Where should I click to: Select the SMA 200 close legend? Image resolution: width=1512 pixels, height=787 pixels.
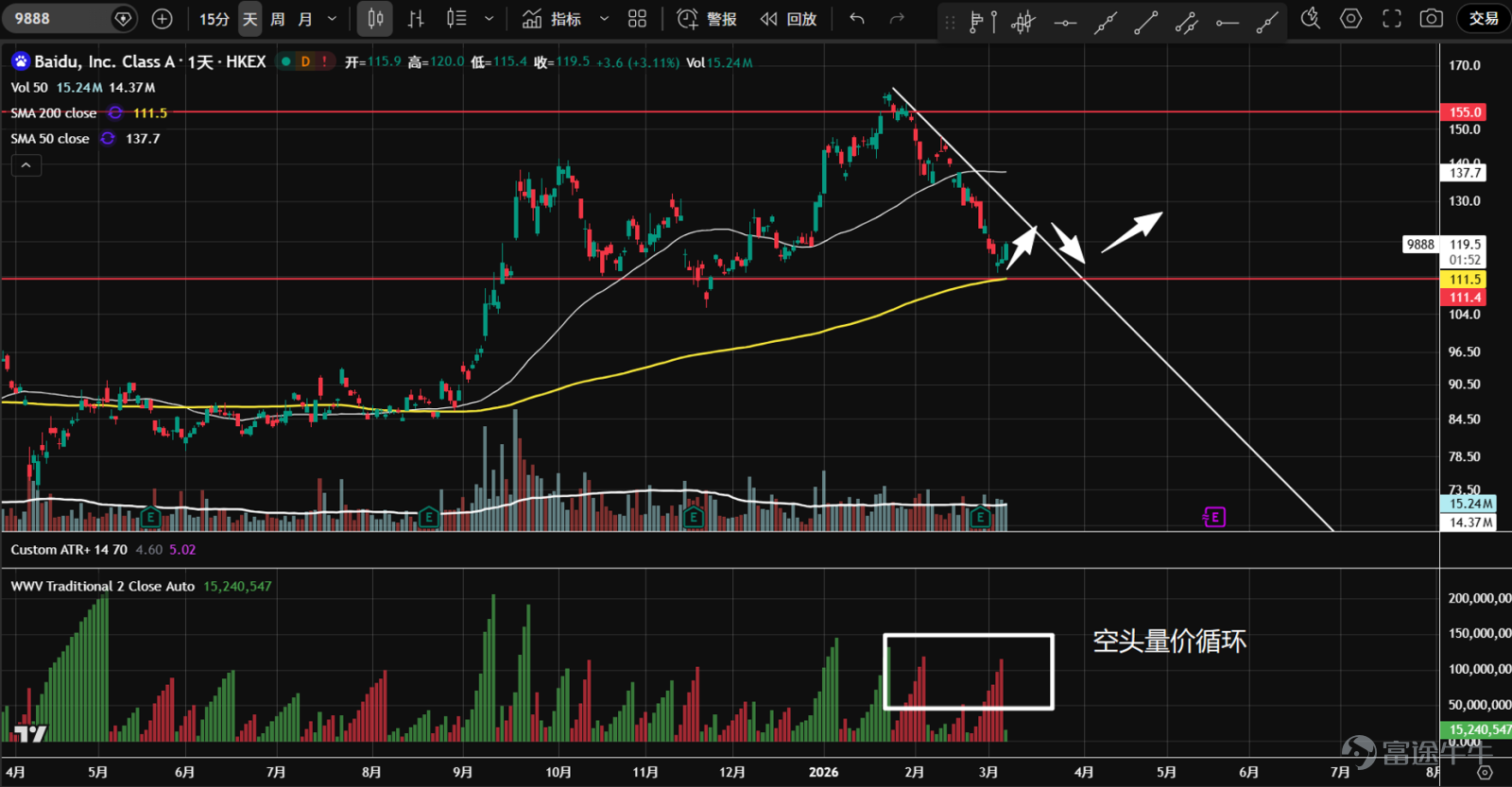(54, 112)
